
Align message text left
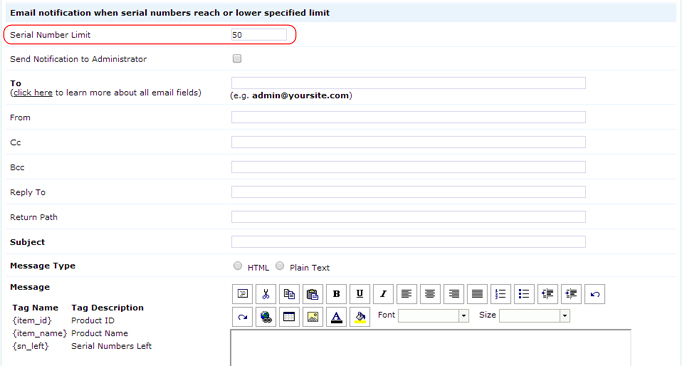tap(407, 294)
